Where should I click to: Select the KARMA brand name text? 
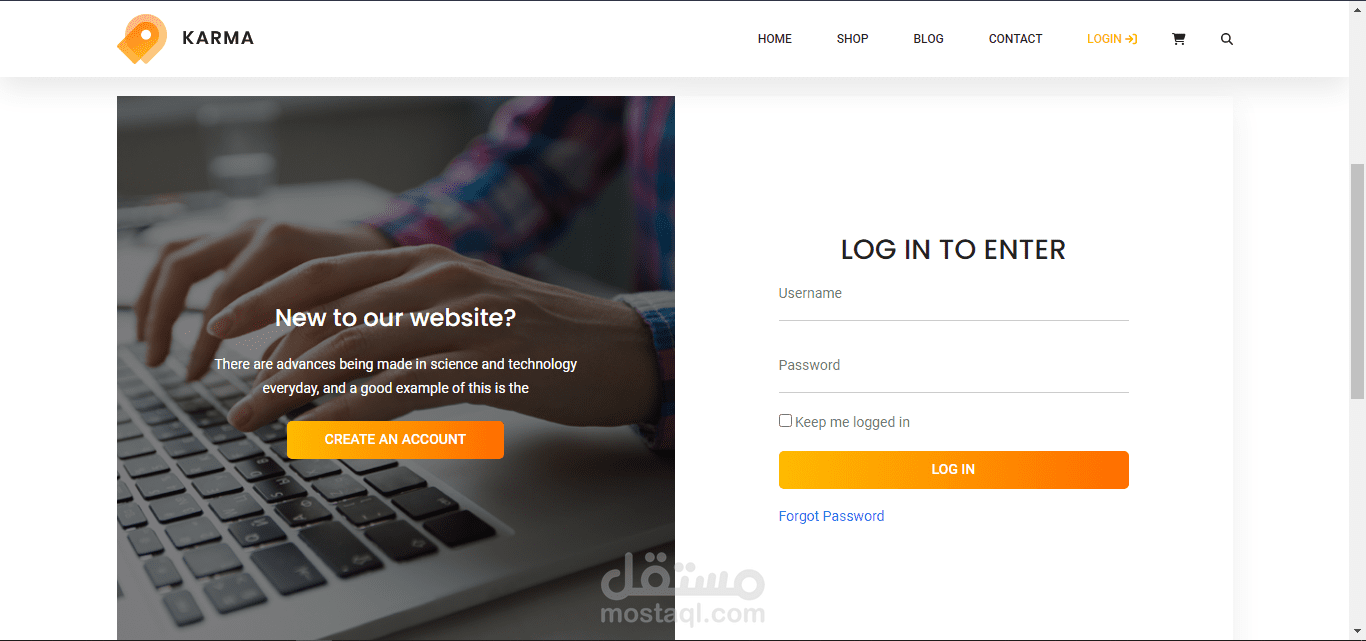218,38
